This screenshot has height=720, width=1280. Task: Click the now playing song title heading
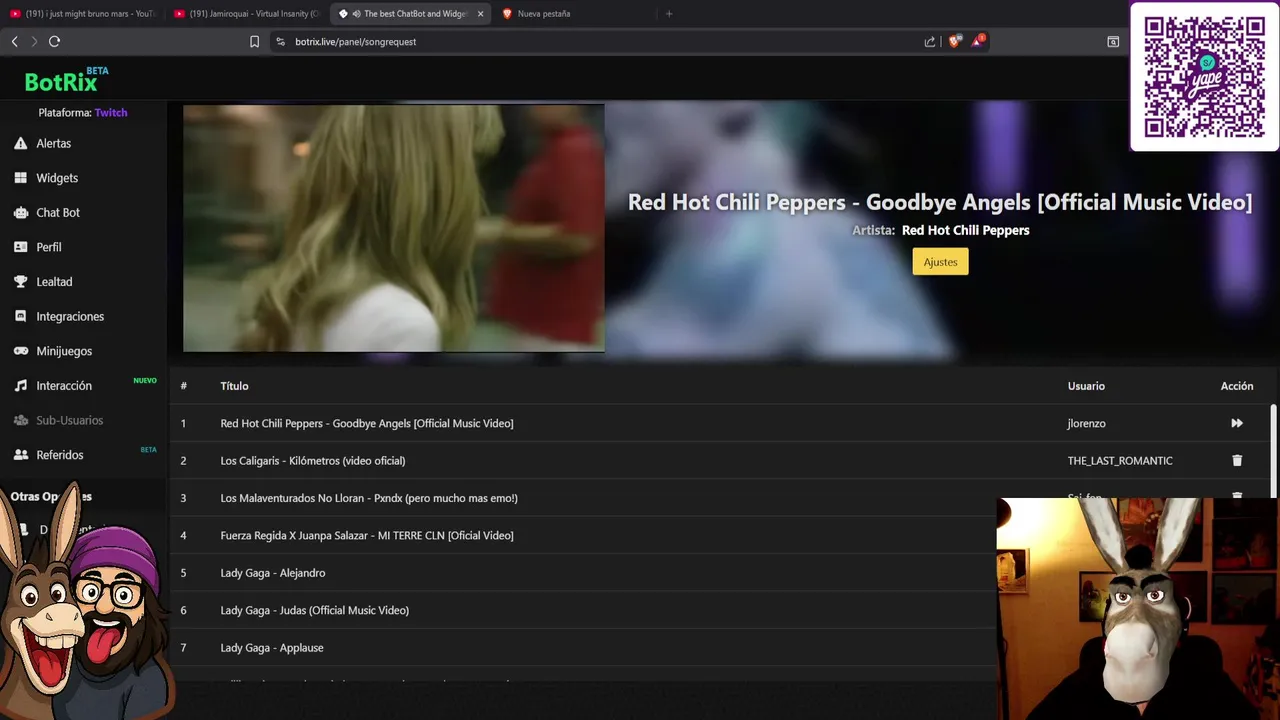pyautogui.click(x=940, y=202)
